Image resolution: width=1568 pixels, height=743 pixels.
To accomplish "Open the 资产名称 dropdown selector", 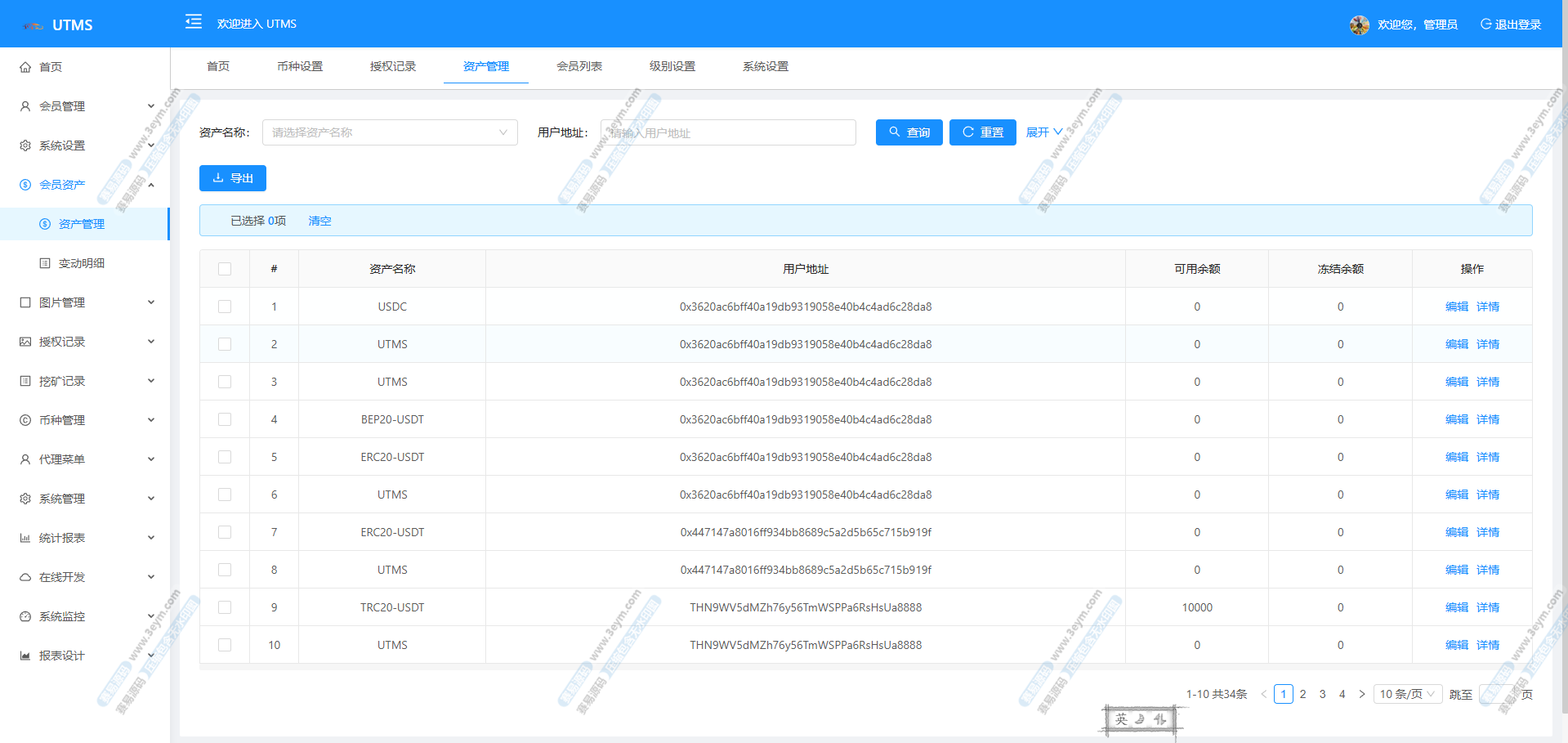I will pos(390,132).
